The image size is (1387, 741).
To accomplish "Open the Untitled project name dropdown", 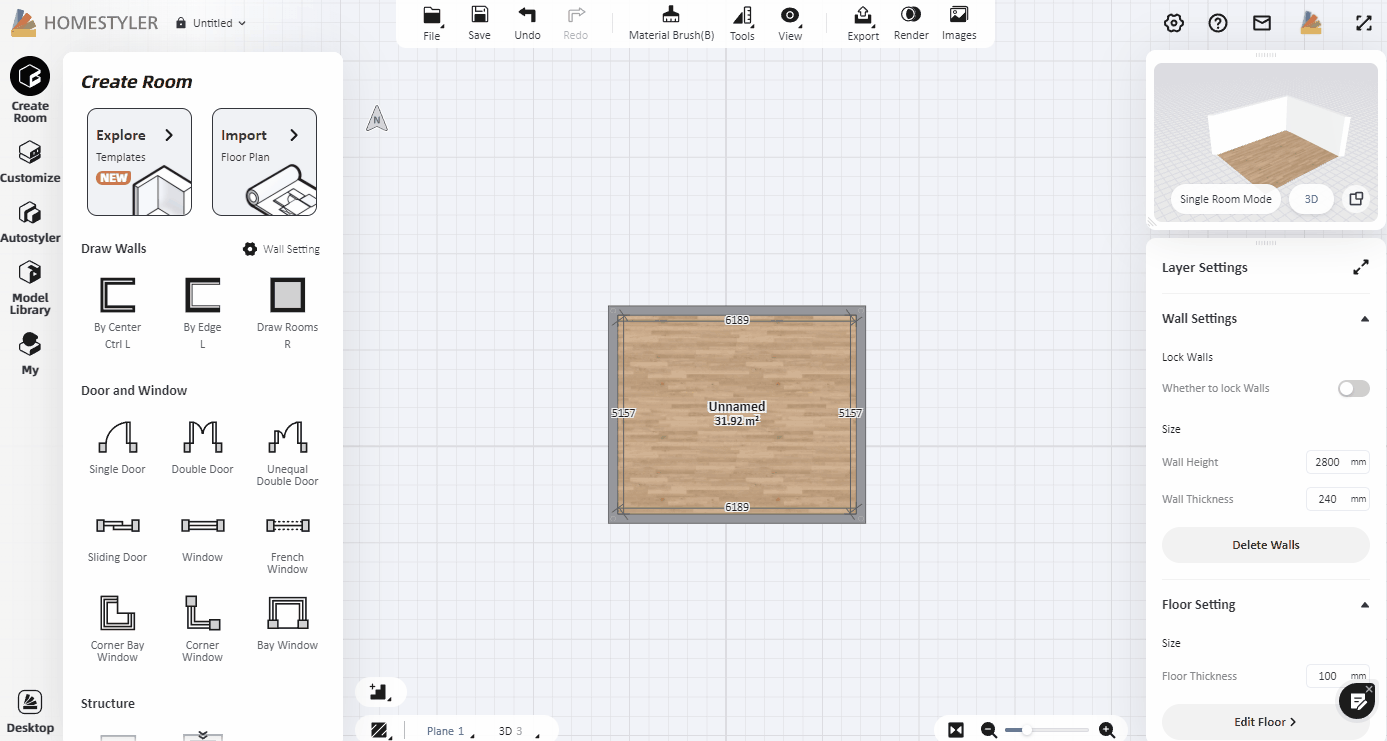I will pos(212,23).
